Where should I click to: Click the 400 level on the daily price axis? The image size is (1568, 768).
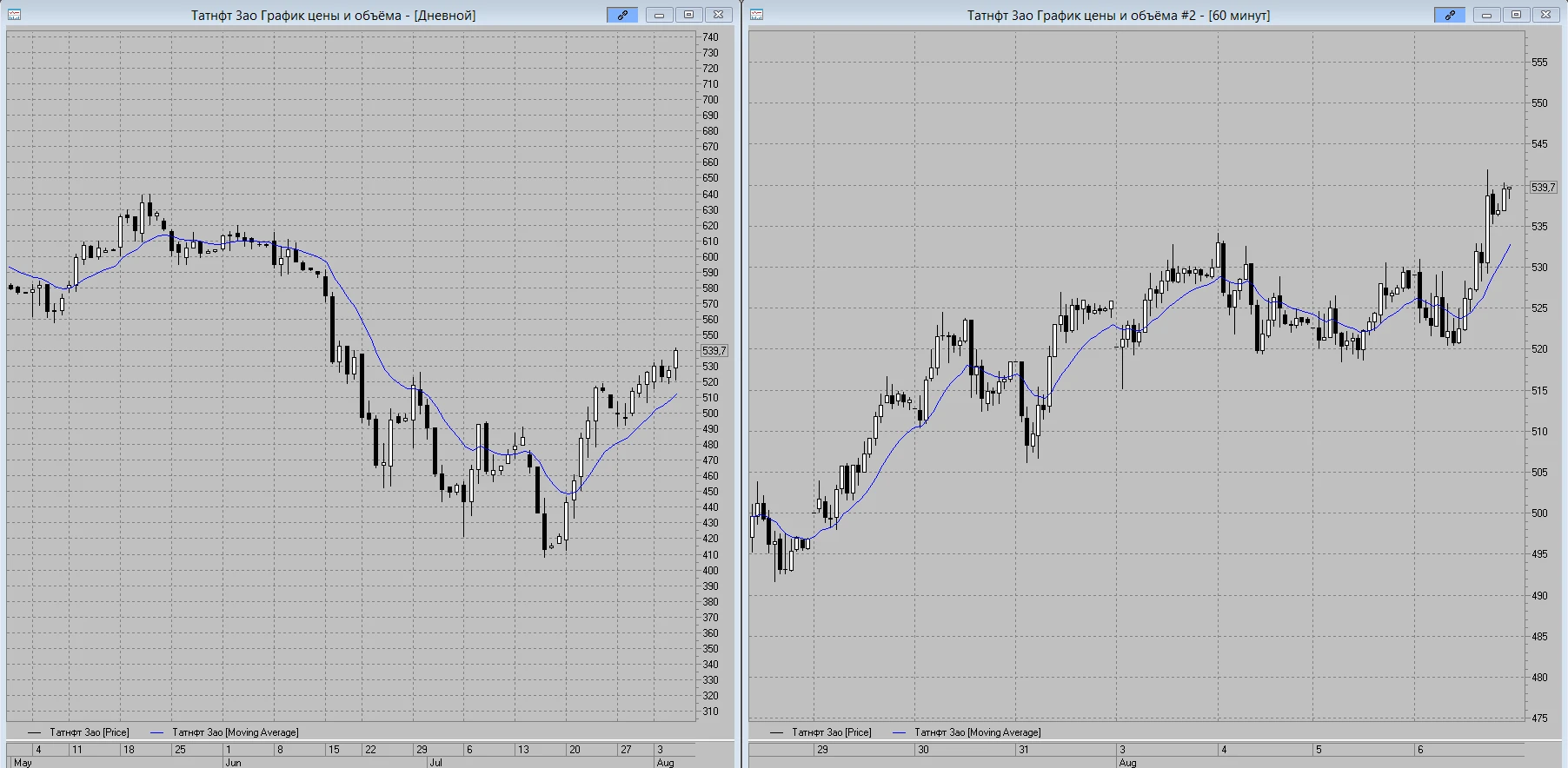[x=711, y=571]
